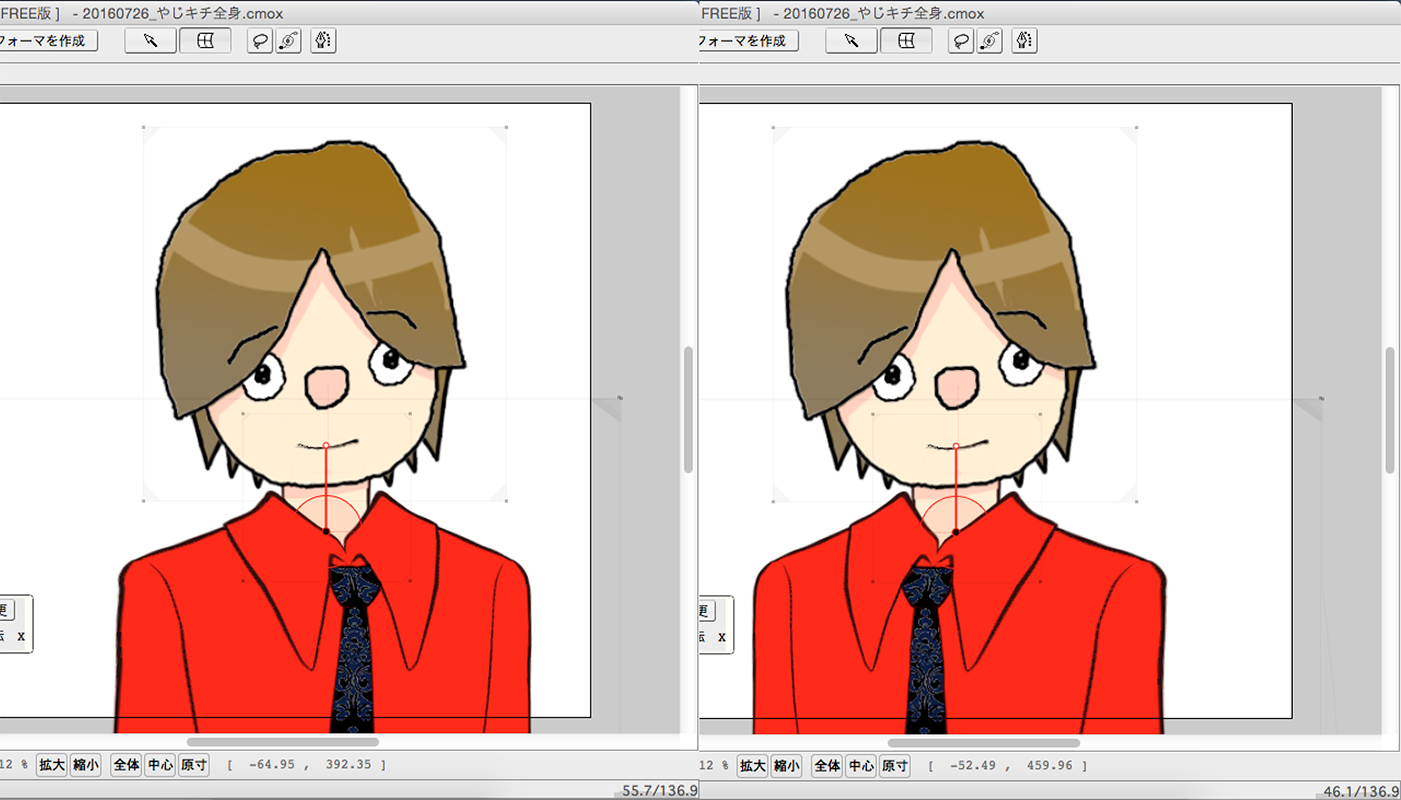
Task: Zoom in with 拡大 button in left window
Action: pyautogui.click(x=52, y=766)
